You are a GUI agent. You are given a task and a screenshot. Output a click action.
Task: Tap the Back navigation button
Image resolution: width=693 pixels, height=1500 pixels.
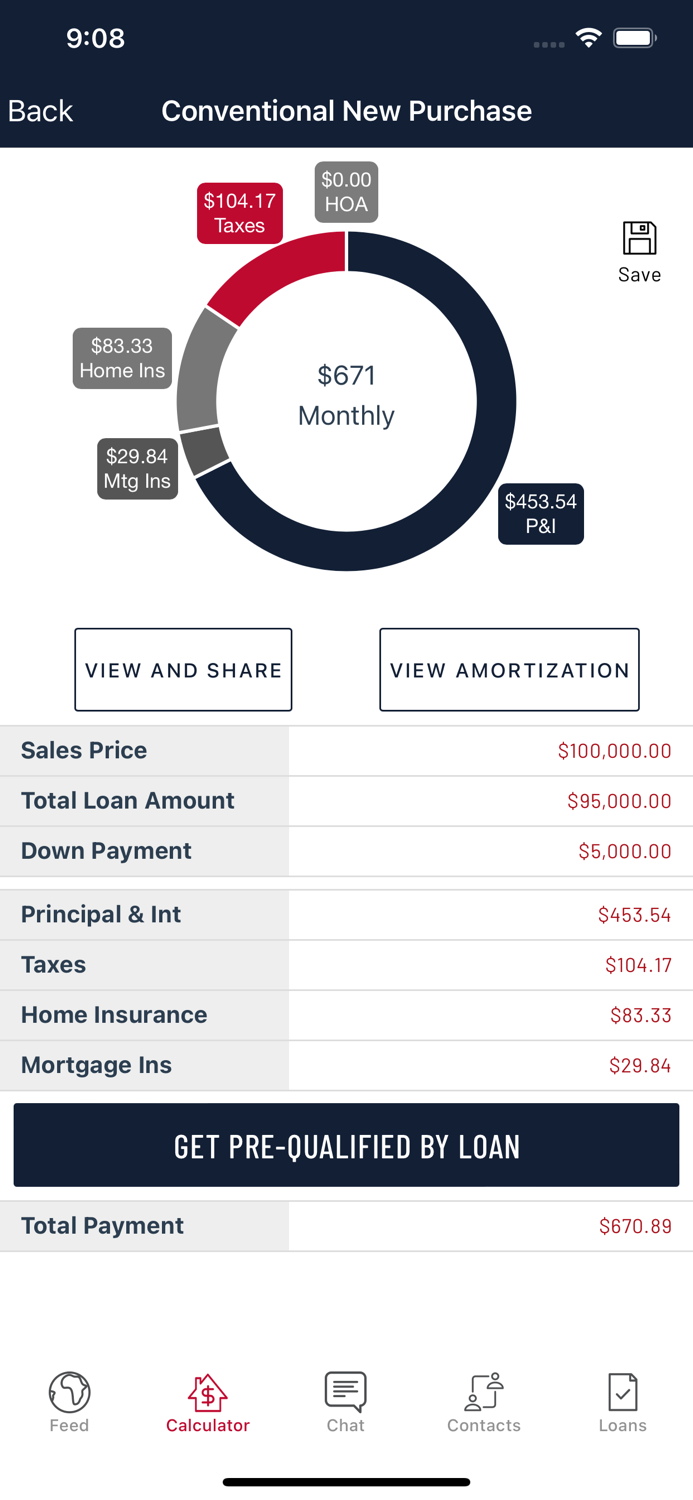click(x=39, y=111)
